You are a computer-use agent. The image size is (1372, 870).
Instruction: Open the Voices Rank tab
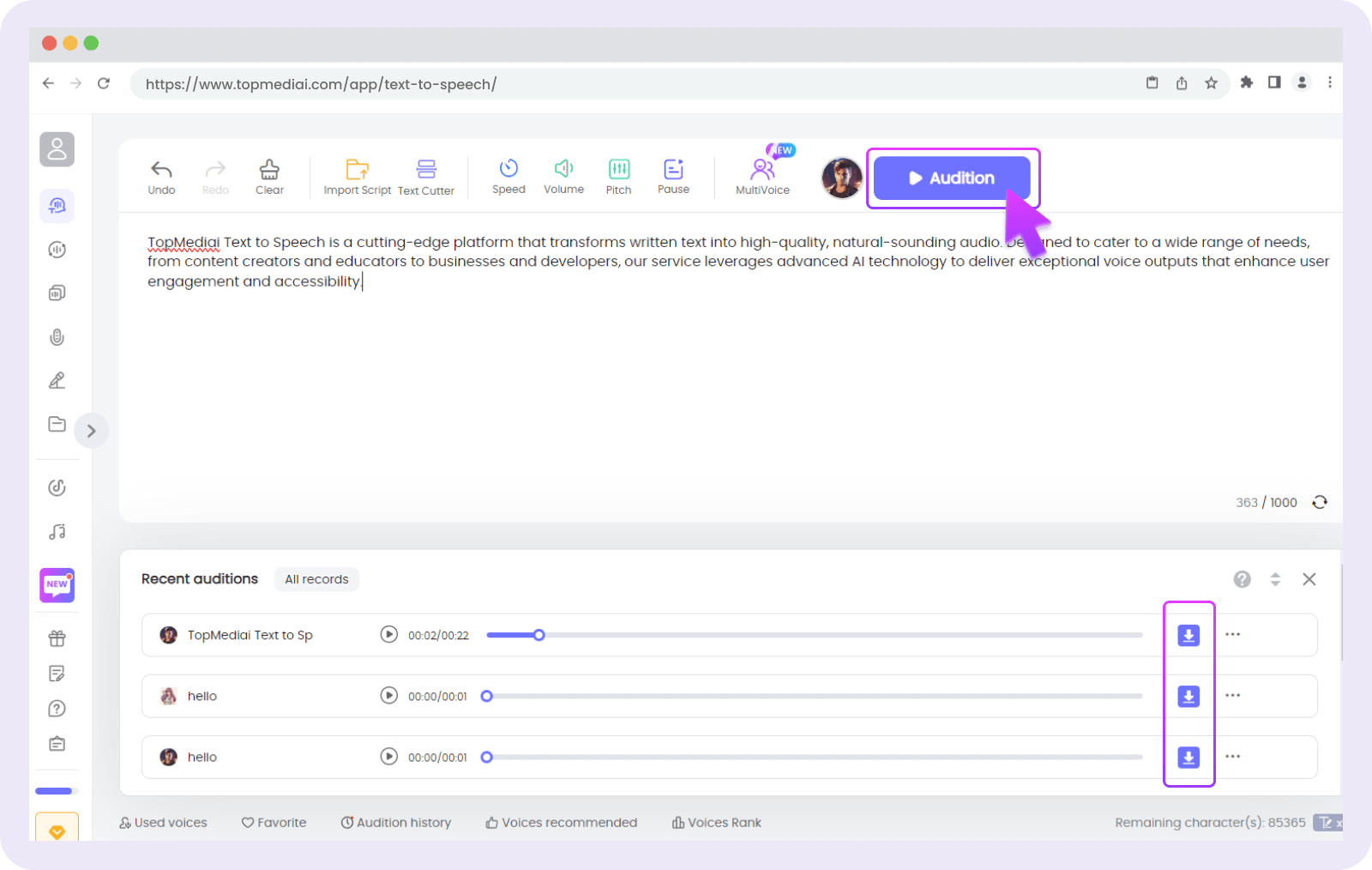(x=717, y=823)
